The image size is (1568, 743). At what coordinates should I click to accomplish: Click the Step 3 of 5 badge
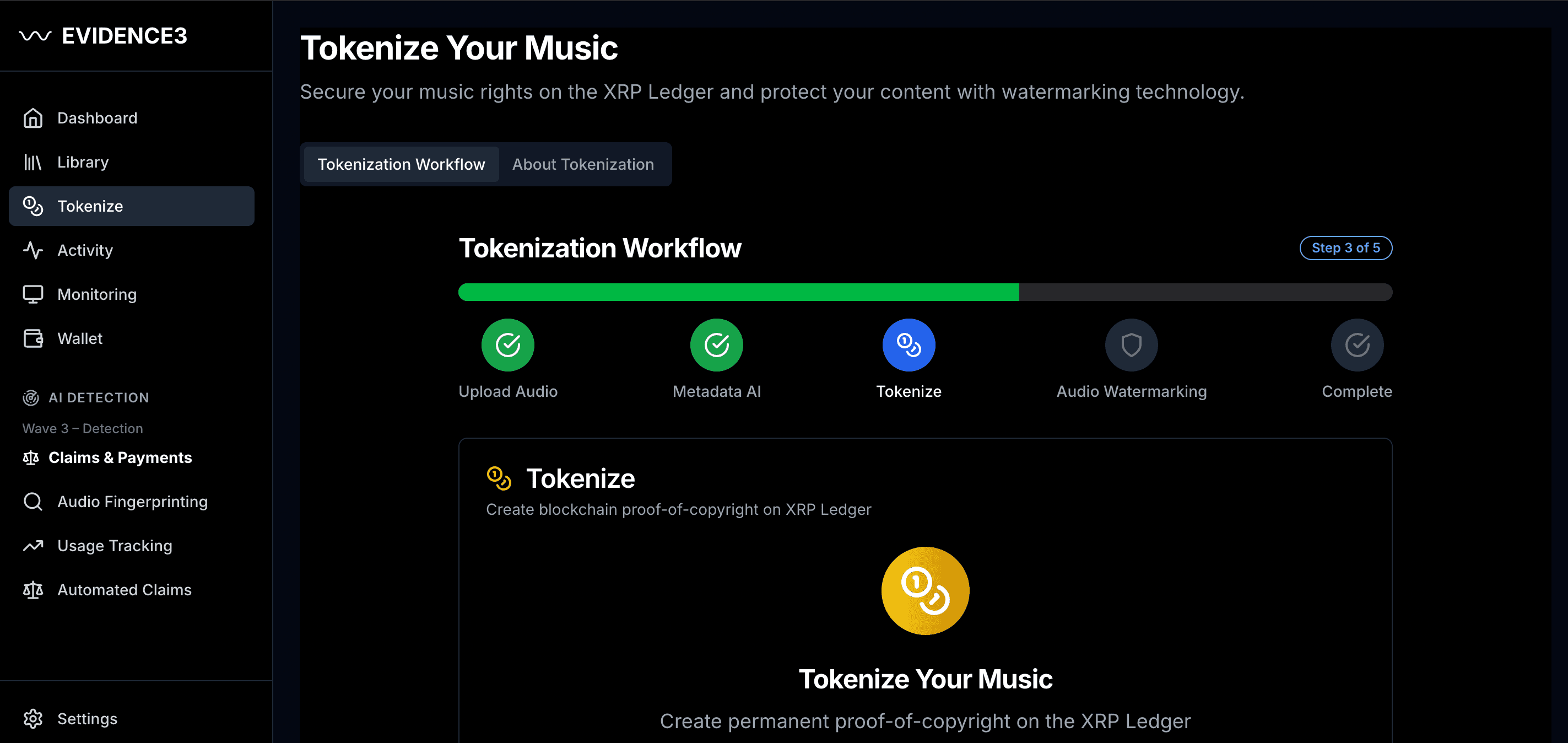[1345, 248]
